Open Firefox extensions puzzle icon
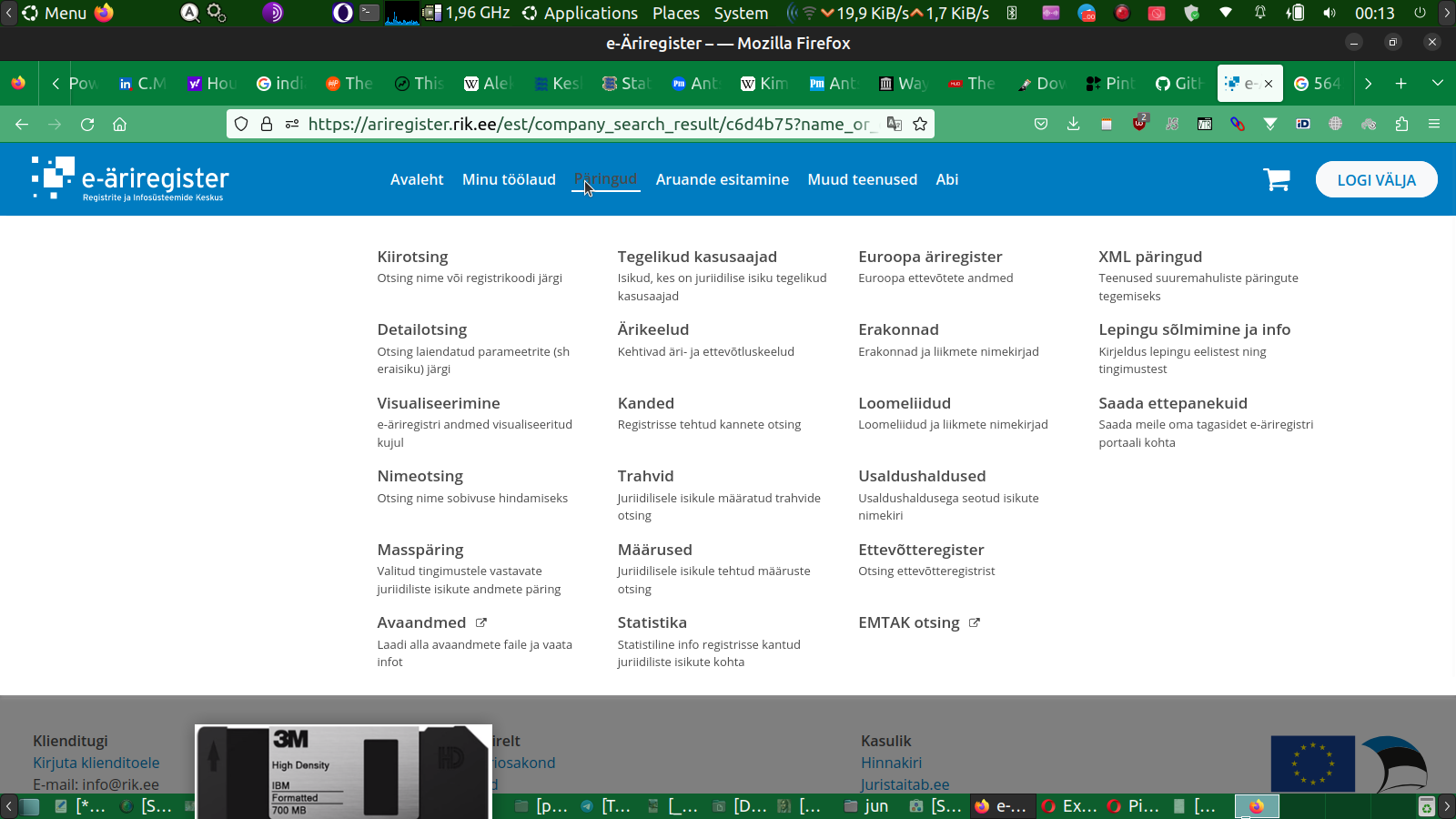 pyautogui.click(x=1401, y=124)
